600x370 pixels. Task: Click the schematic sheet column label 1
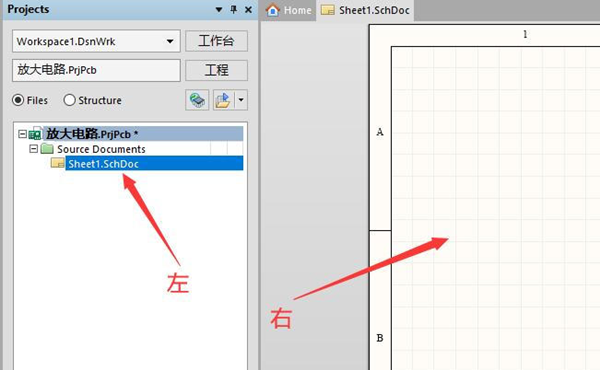click(525, 34)
